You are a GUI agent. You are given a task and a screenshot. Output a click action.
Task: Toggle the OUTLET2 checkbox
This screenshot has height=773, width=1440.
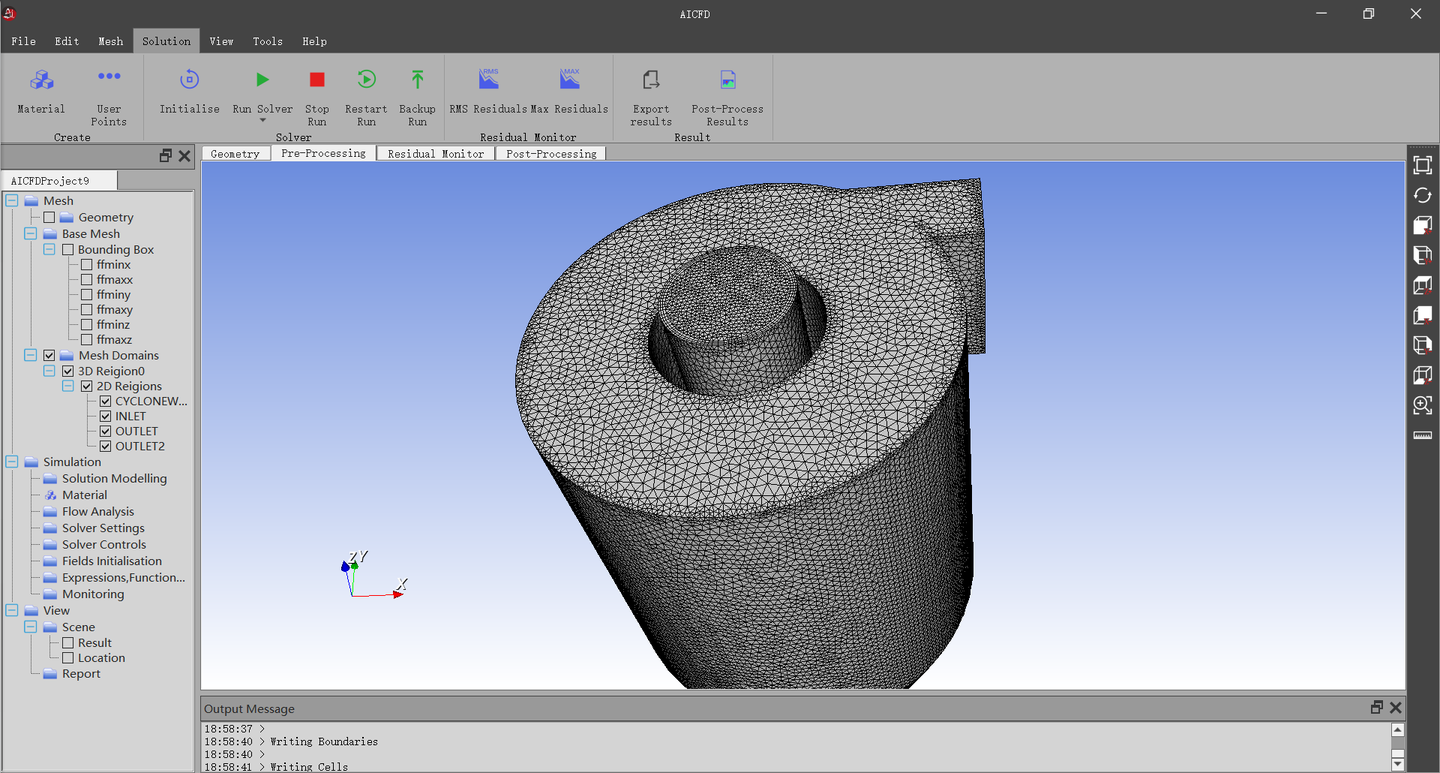click(106, 446)
